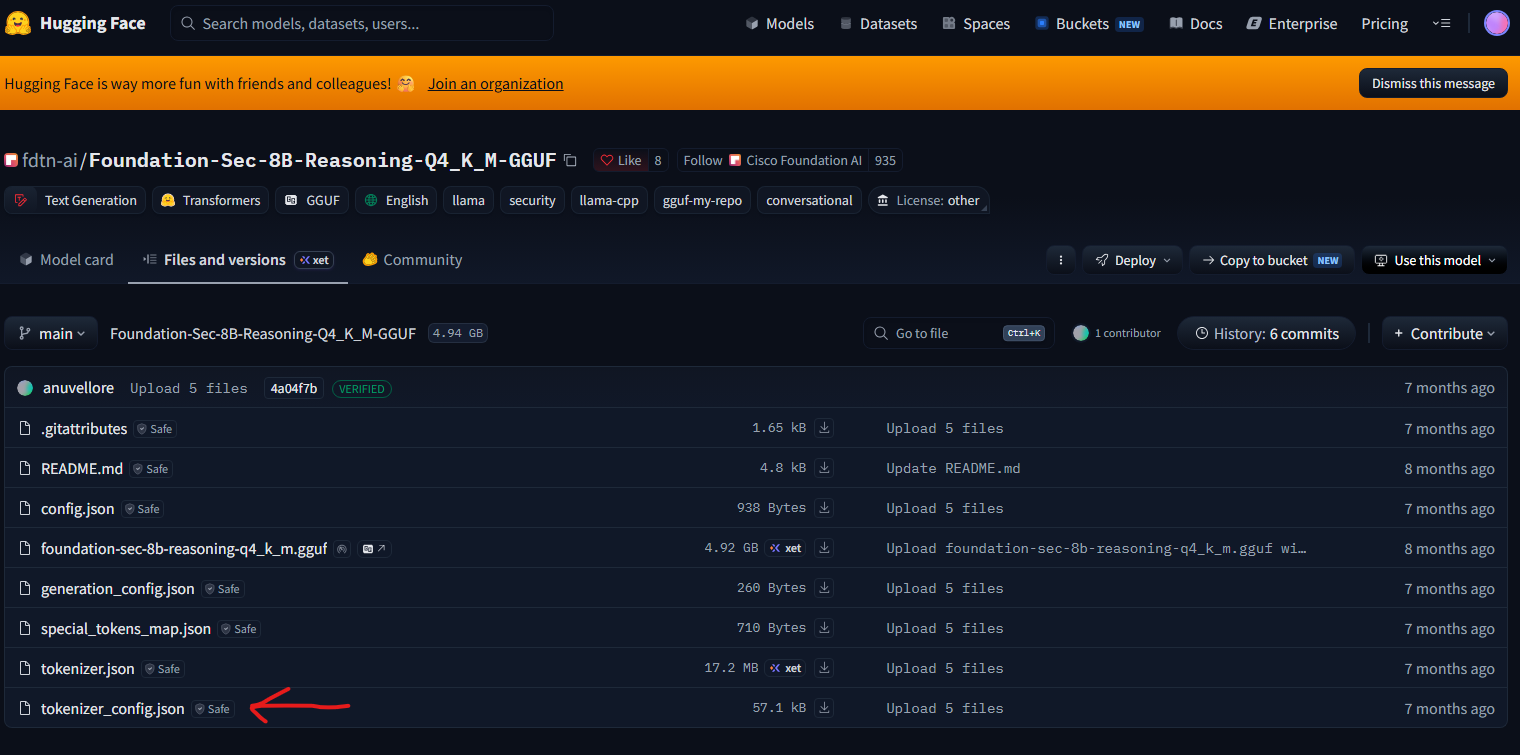
Task: Click Copy to bucket button
Action: (1271, 260)
